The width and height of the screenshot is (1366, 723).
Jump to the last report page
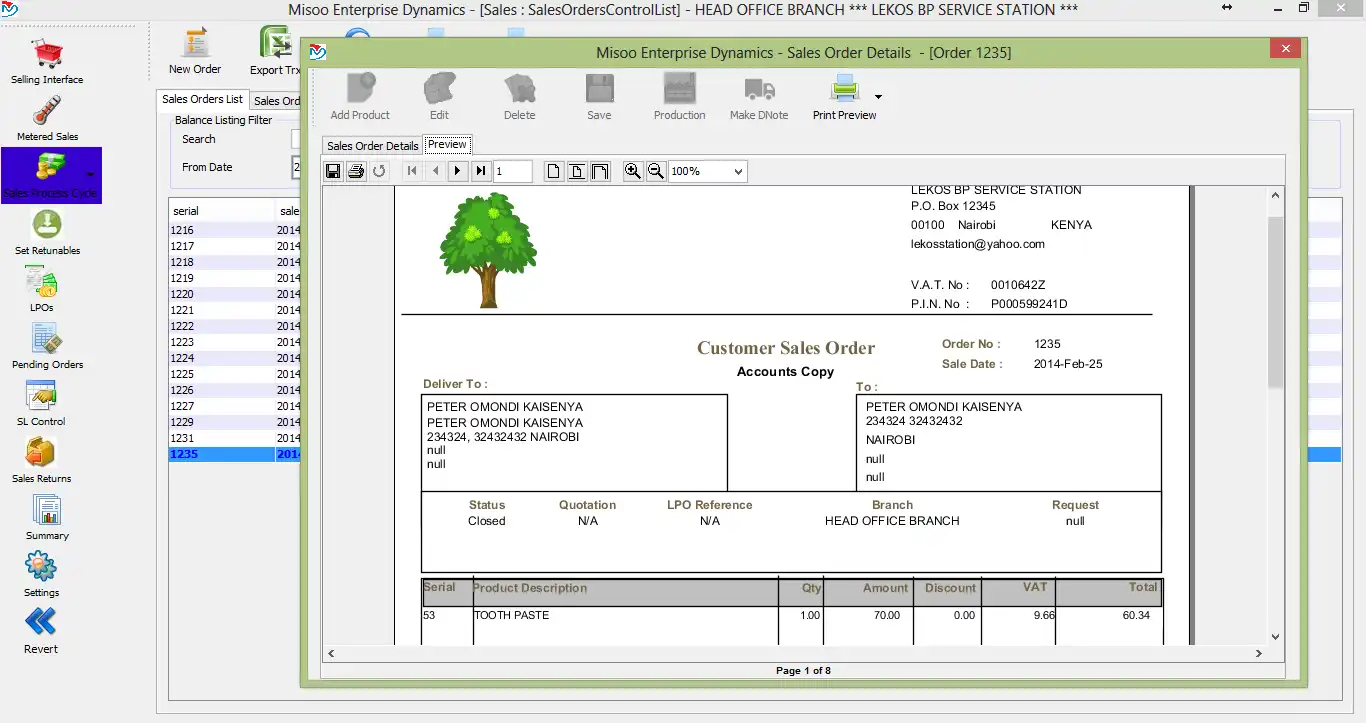tap(481, 171)
